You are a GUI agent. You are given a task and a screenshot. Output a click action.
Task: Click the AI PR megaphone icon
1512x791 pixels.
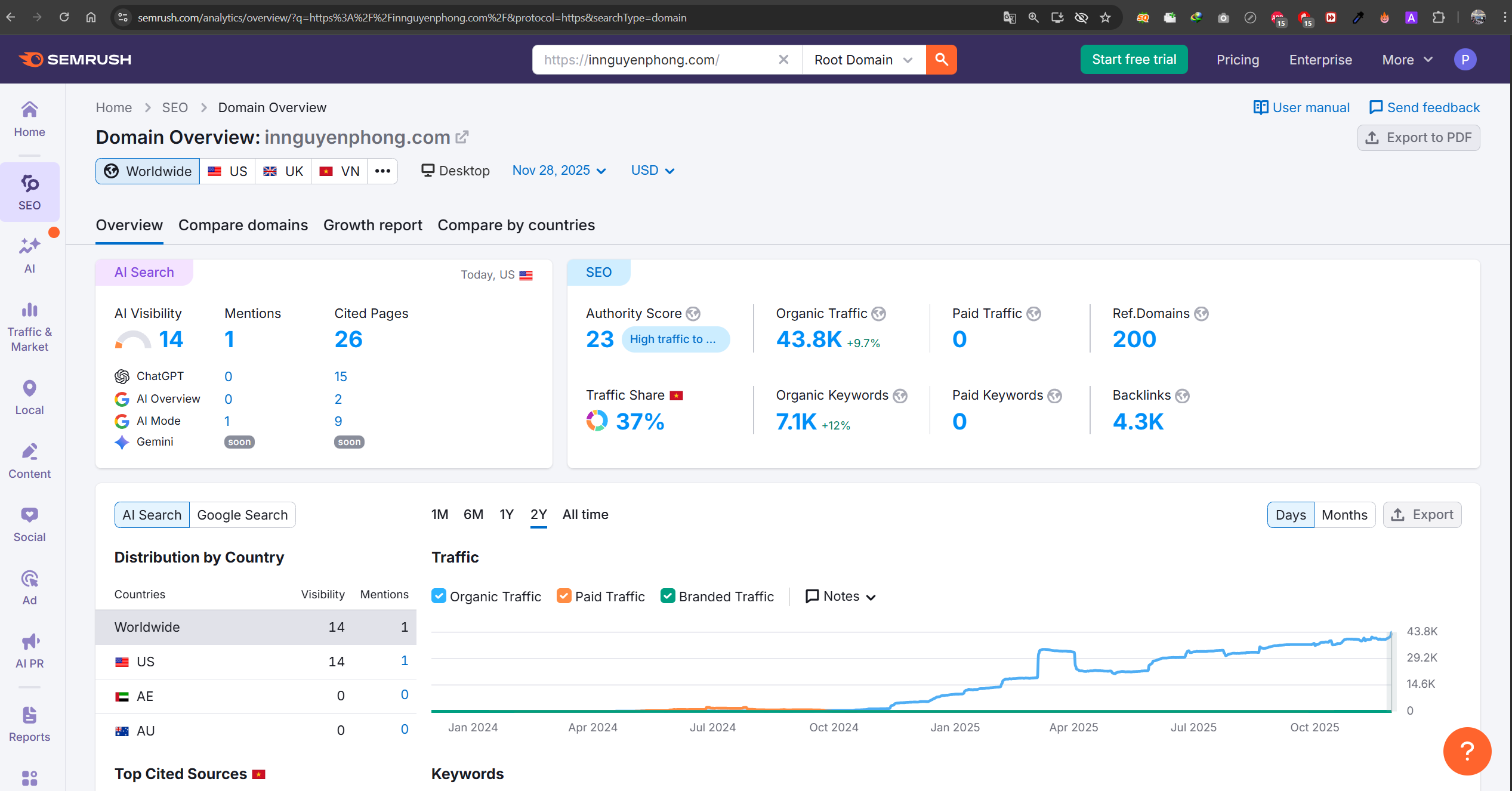(29, 642)
